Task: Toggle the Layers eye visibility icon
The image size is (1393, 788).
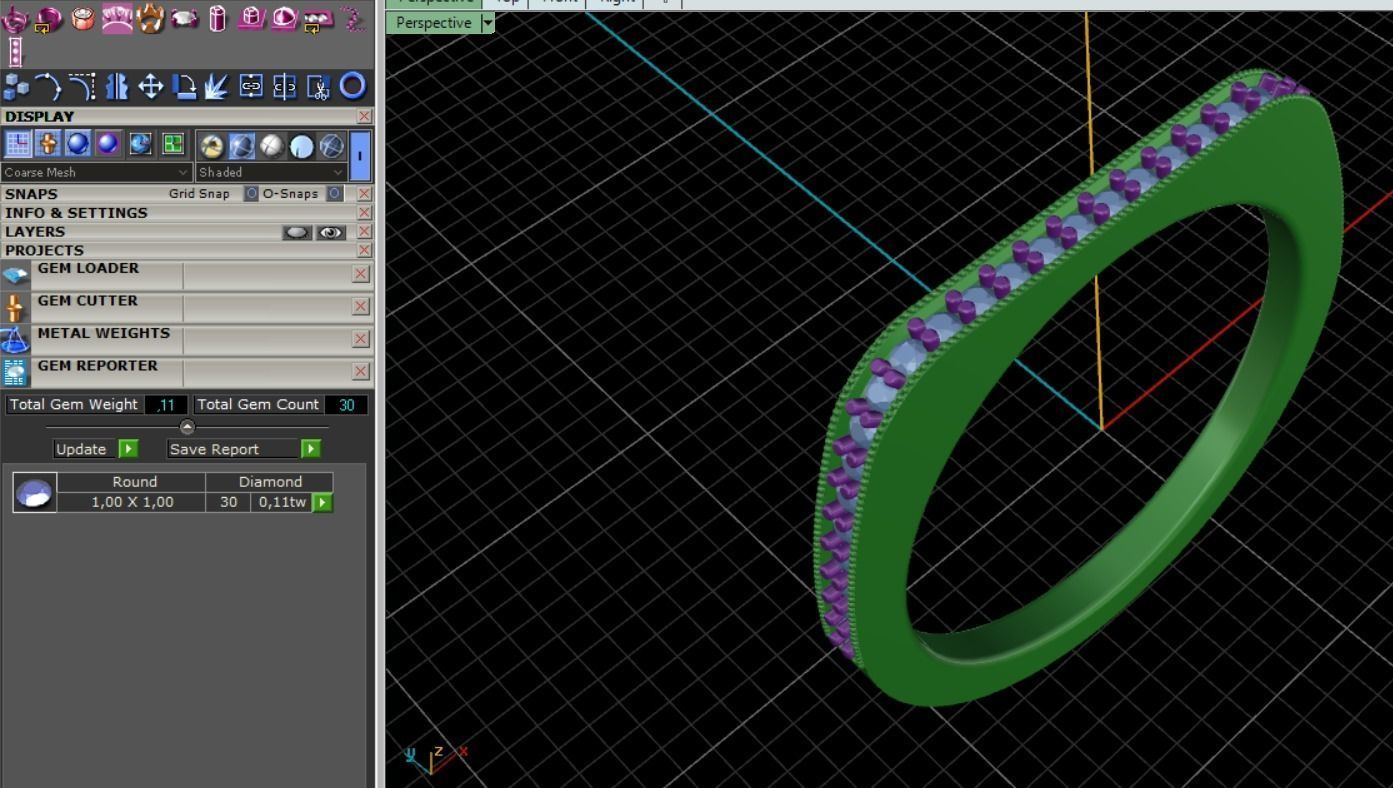Action: pos(331,232)
